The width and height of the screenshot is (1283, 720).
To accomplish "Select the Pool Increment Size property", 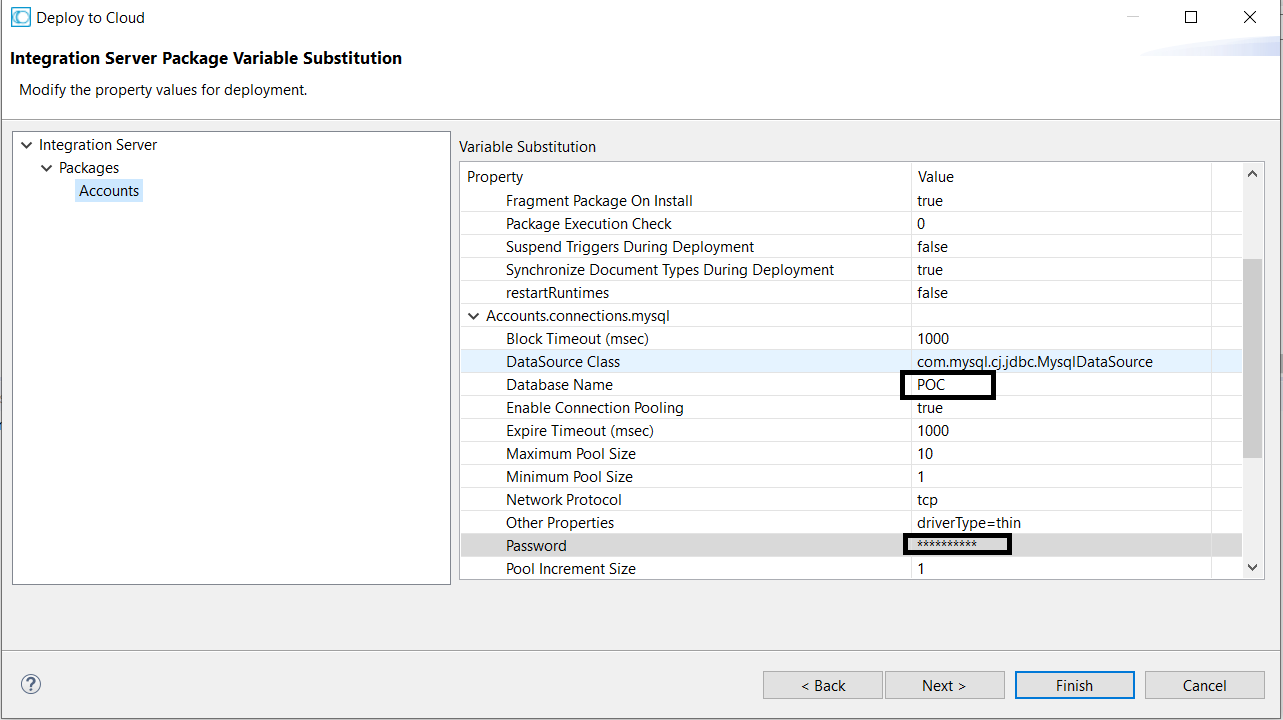I will click(x=571, y=569).
